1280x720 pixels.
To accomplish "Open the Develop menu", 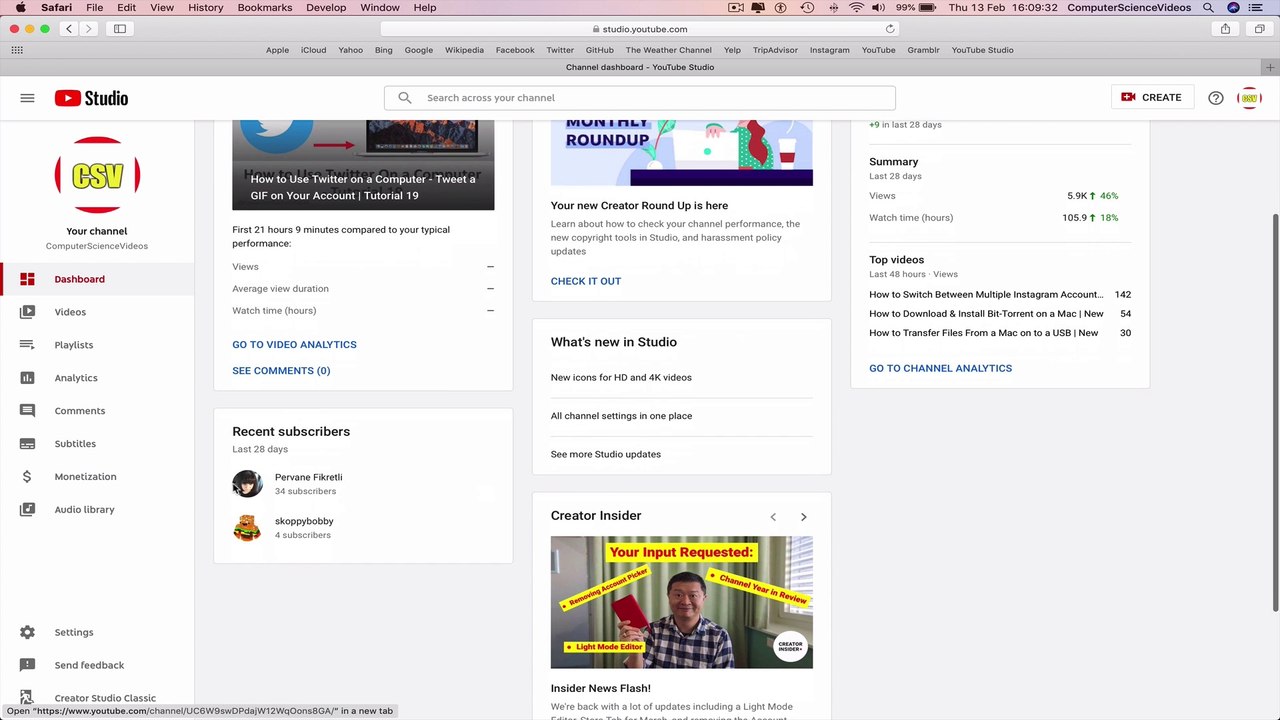I will click(x=326, y=7).
